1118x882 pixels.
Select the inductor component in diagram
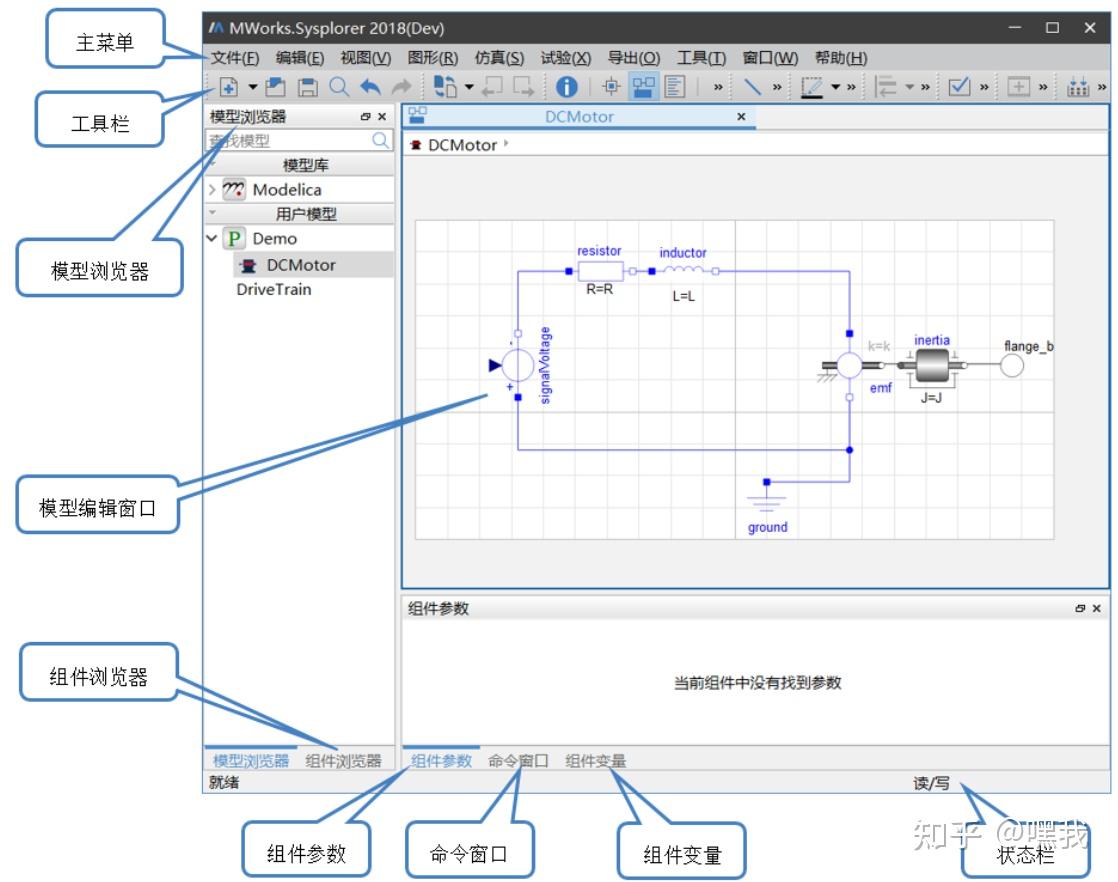pos(683,271)
